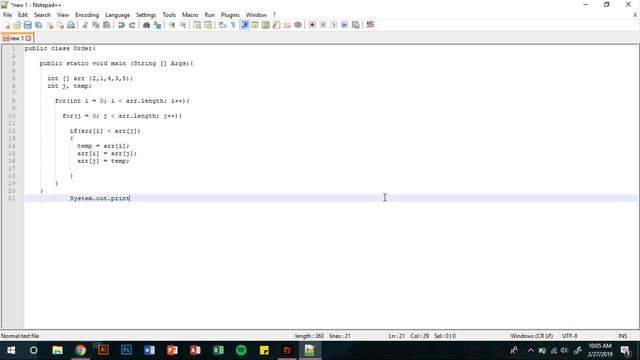Cut selection using the scissors icon

[85, 25]
